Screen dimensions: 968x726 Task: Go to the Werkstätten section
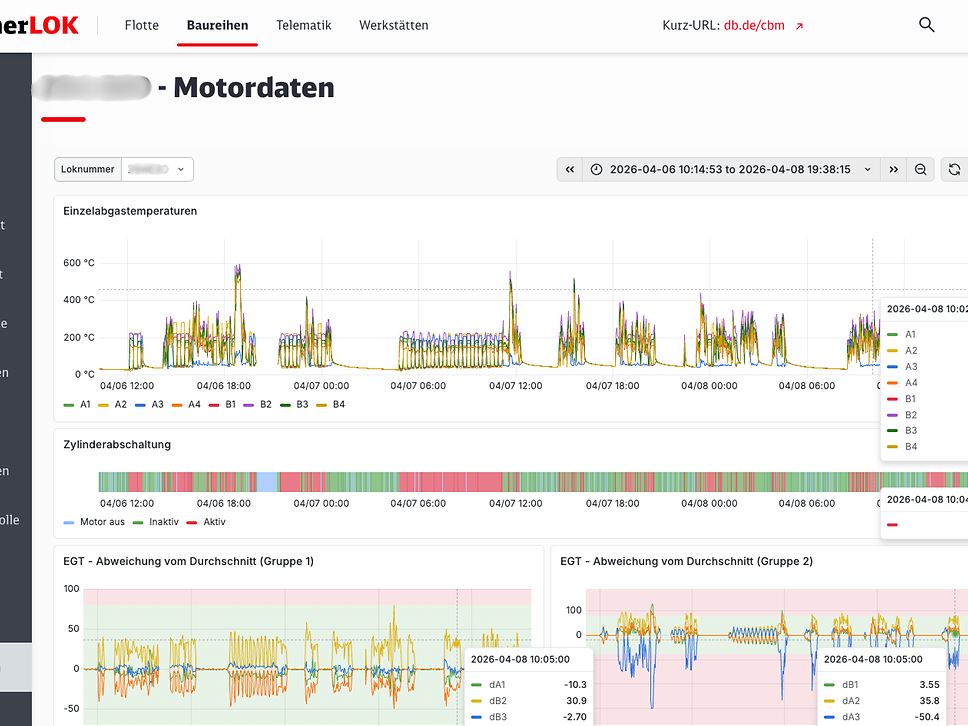coord(394,25)
